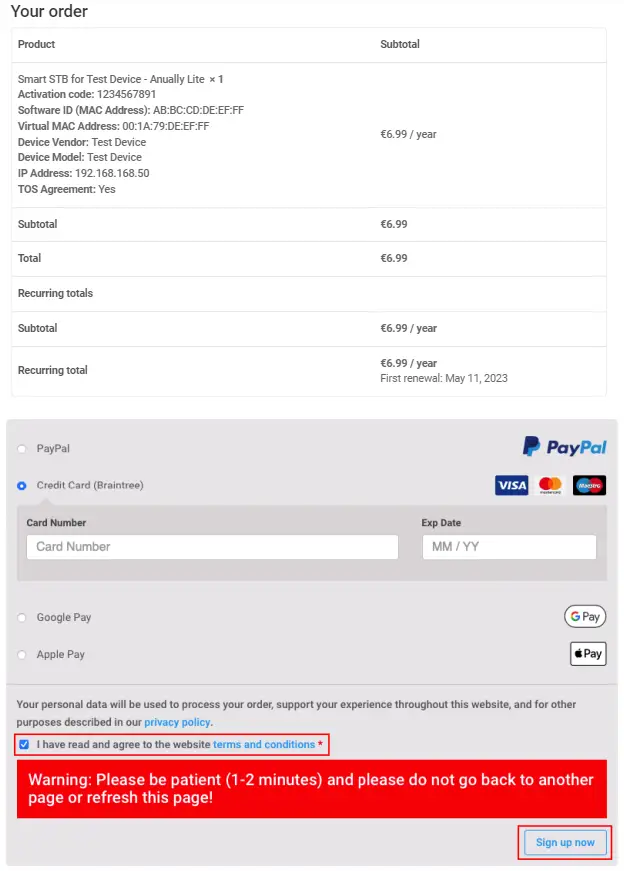Image resolution: width=624 pixels, height=871 pixels.
Task: Click the First renewal date text
Action: [443, 378]
